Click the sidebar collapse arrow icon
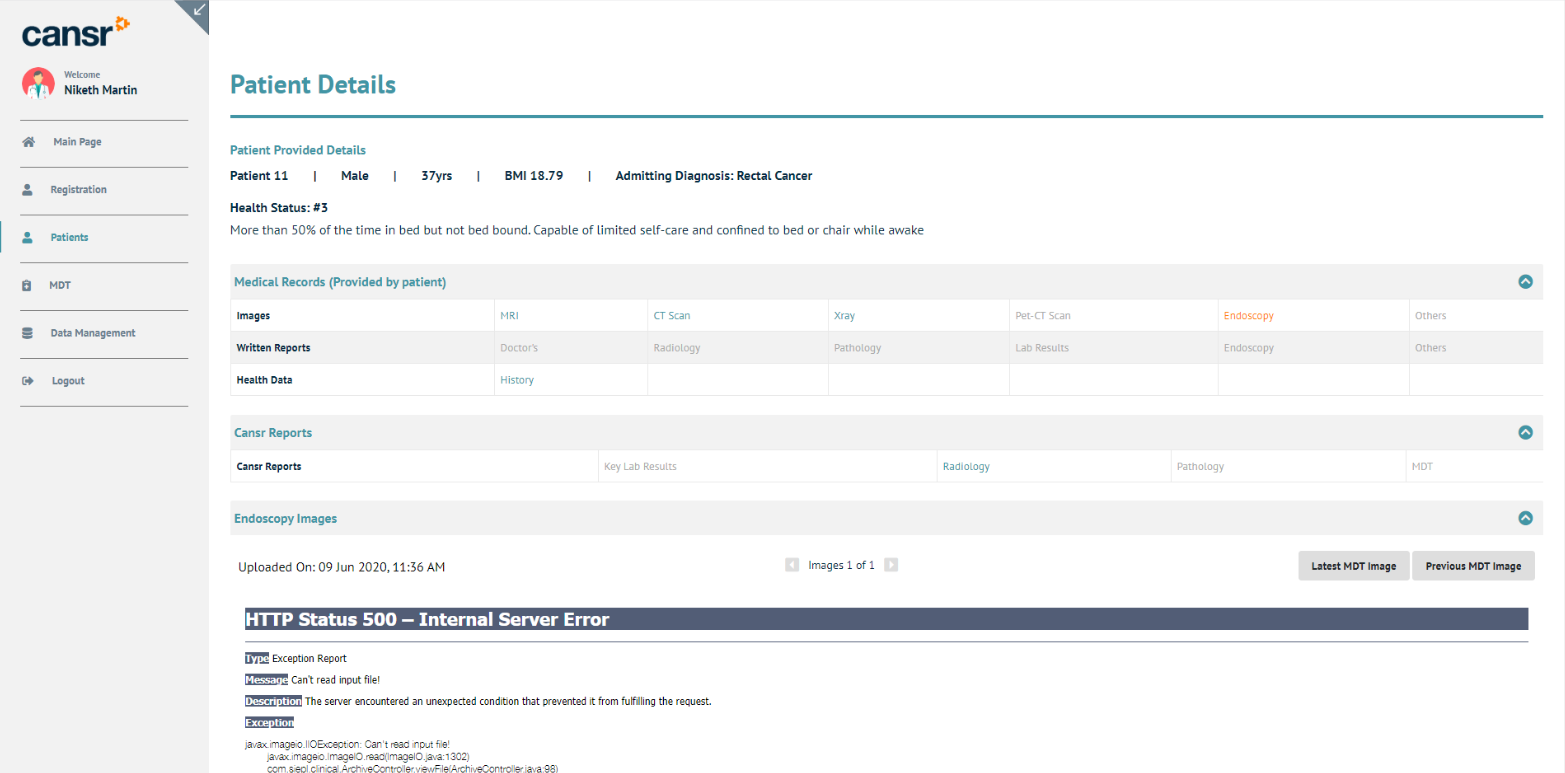Image resolution: width=1565 pixels, height=773 pixels. click(x=198, y=10)
